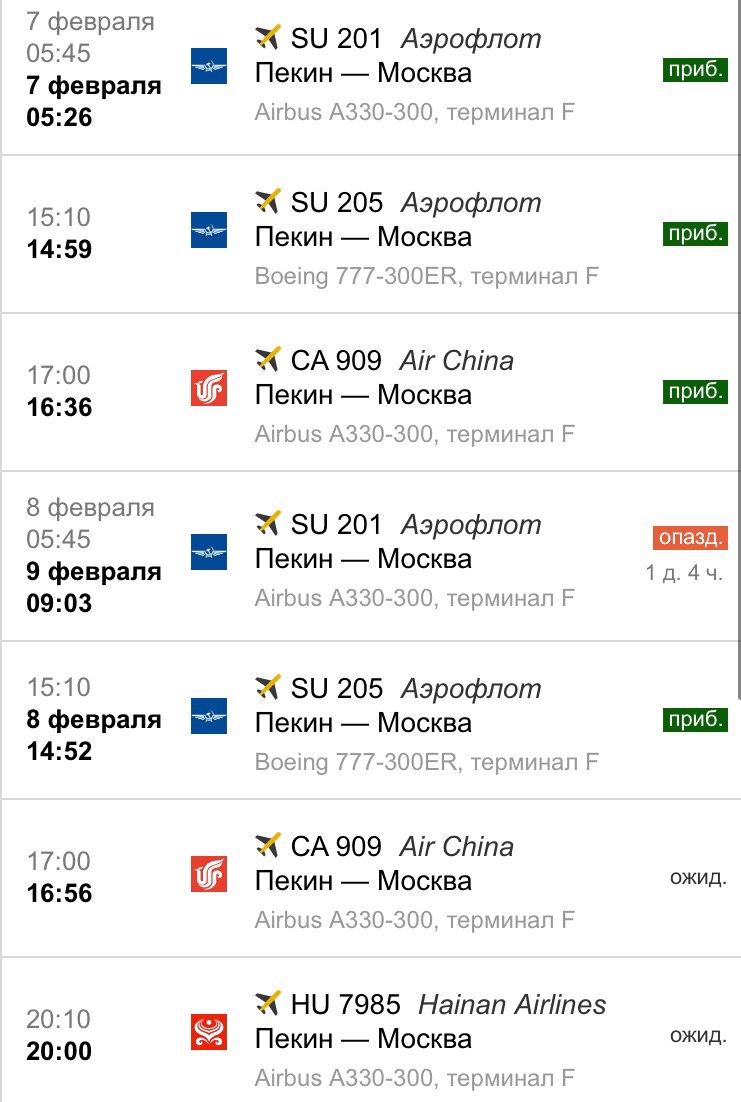The height and width of the screenshot is (1102, 741).
Task: Tap the plane icon beside delayed SU 201
Action: pos(268,523)
